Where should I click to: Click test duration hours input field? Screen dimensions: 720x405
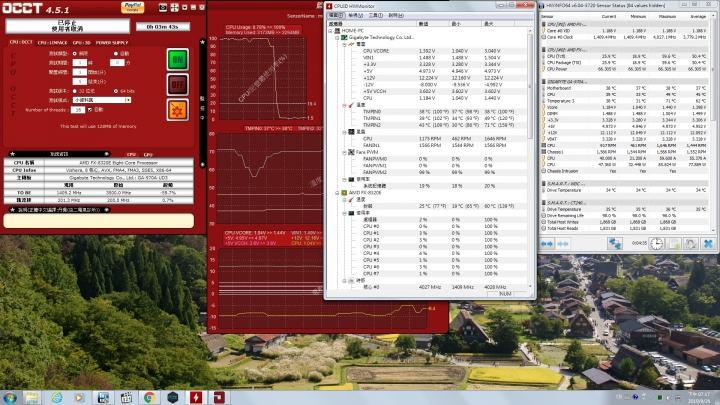(x=79, y=62)
